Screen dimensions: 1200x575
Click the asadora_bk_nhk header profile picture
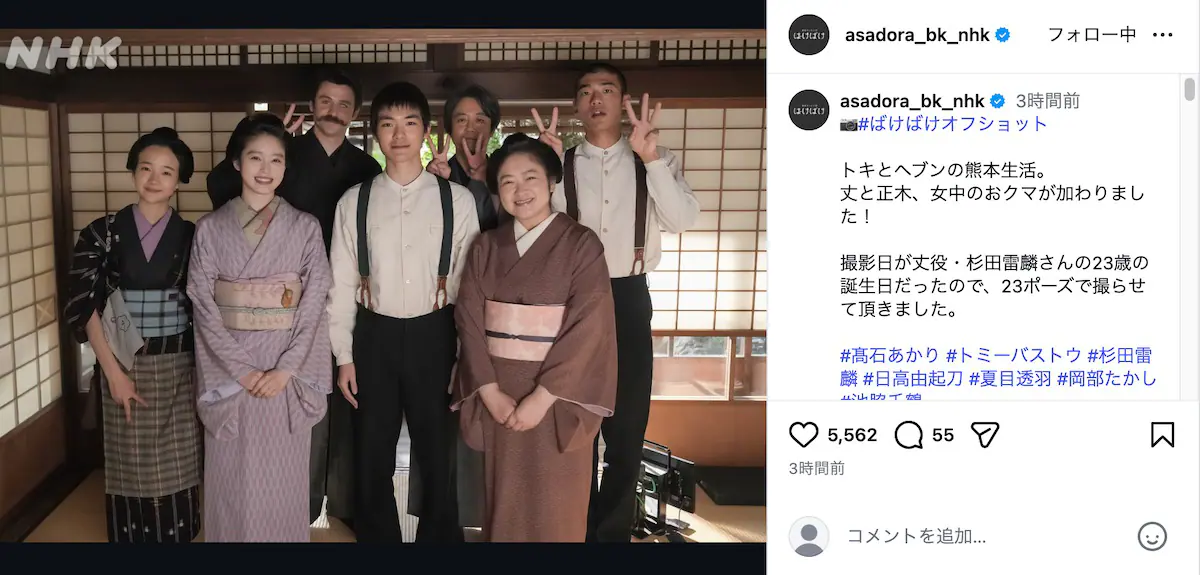pyautogui.click(x=809, y=35)
